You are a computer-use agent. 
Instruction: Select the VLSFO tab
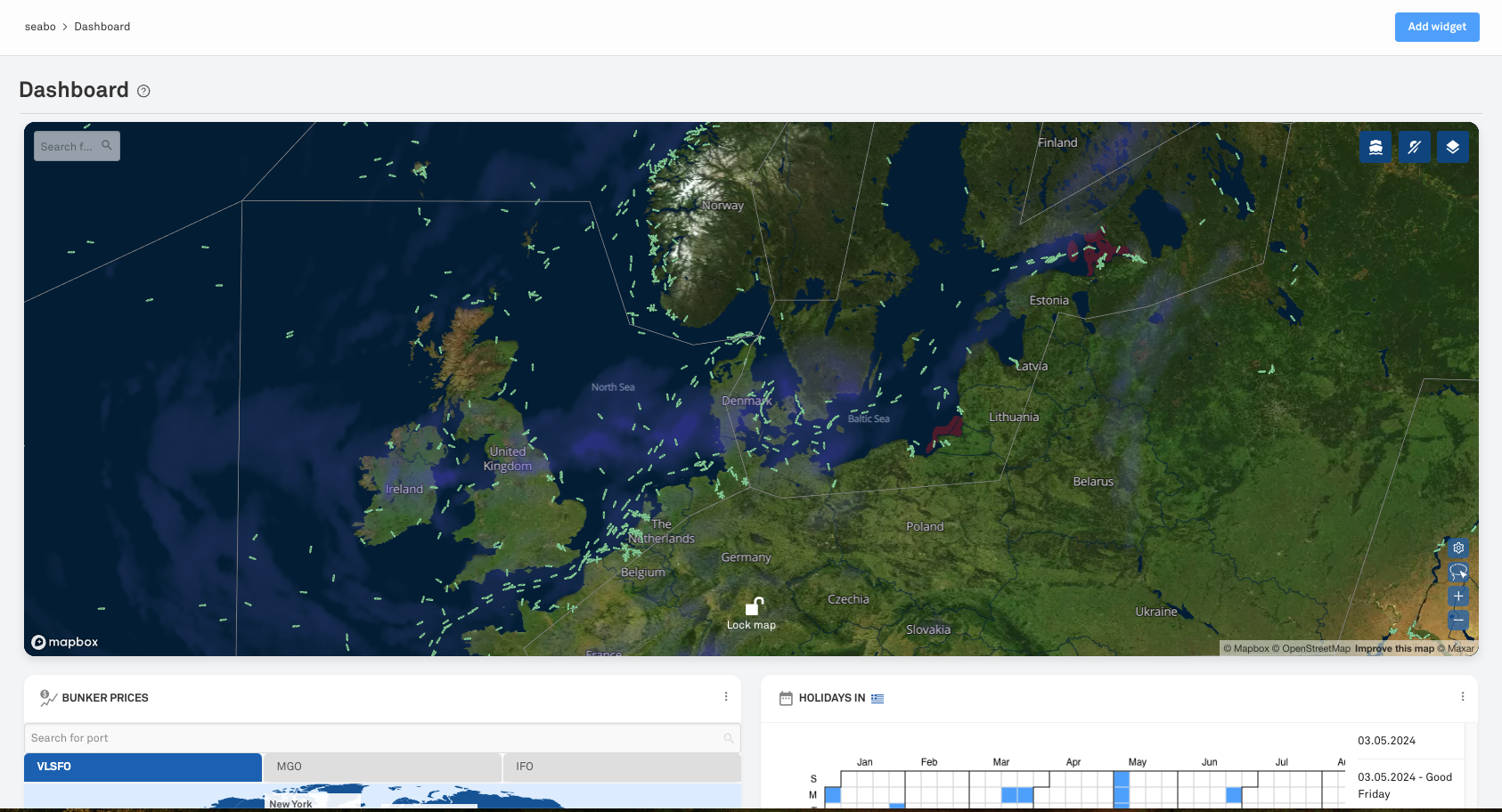click(143, 767)
